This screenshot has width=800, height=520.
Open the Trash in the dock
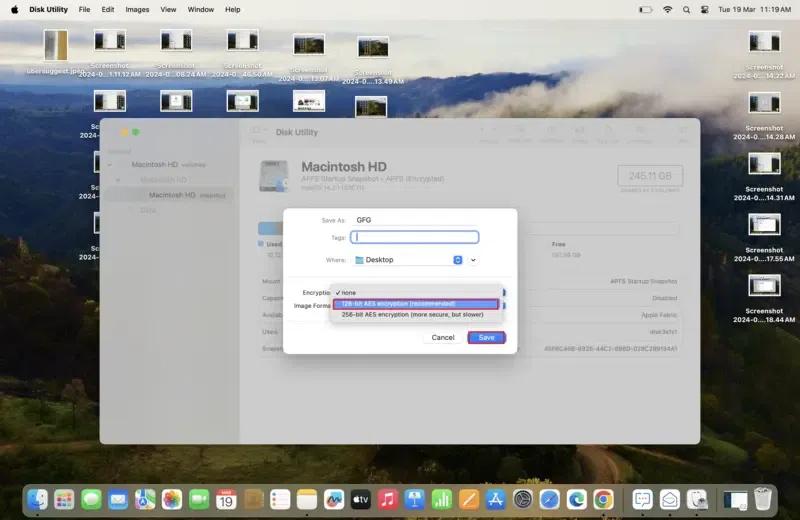click(x=763, y=500)
